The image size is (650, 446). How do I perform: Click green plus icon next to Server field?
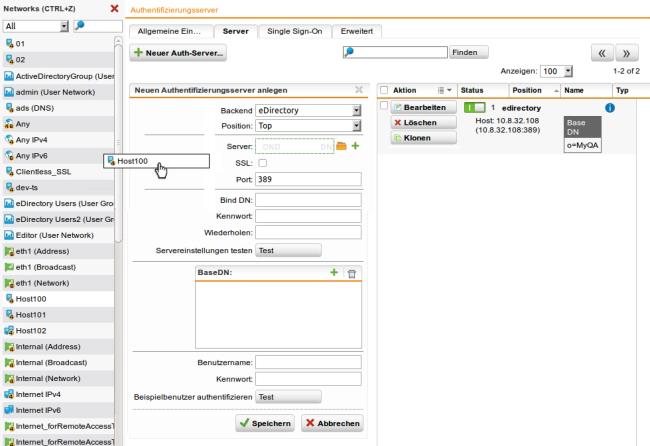pos(355,146)
